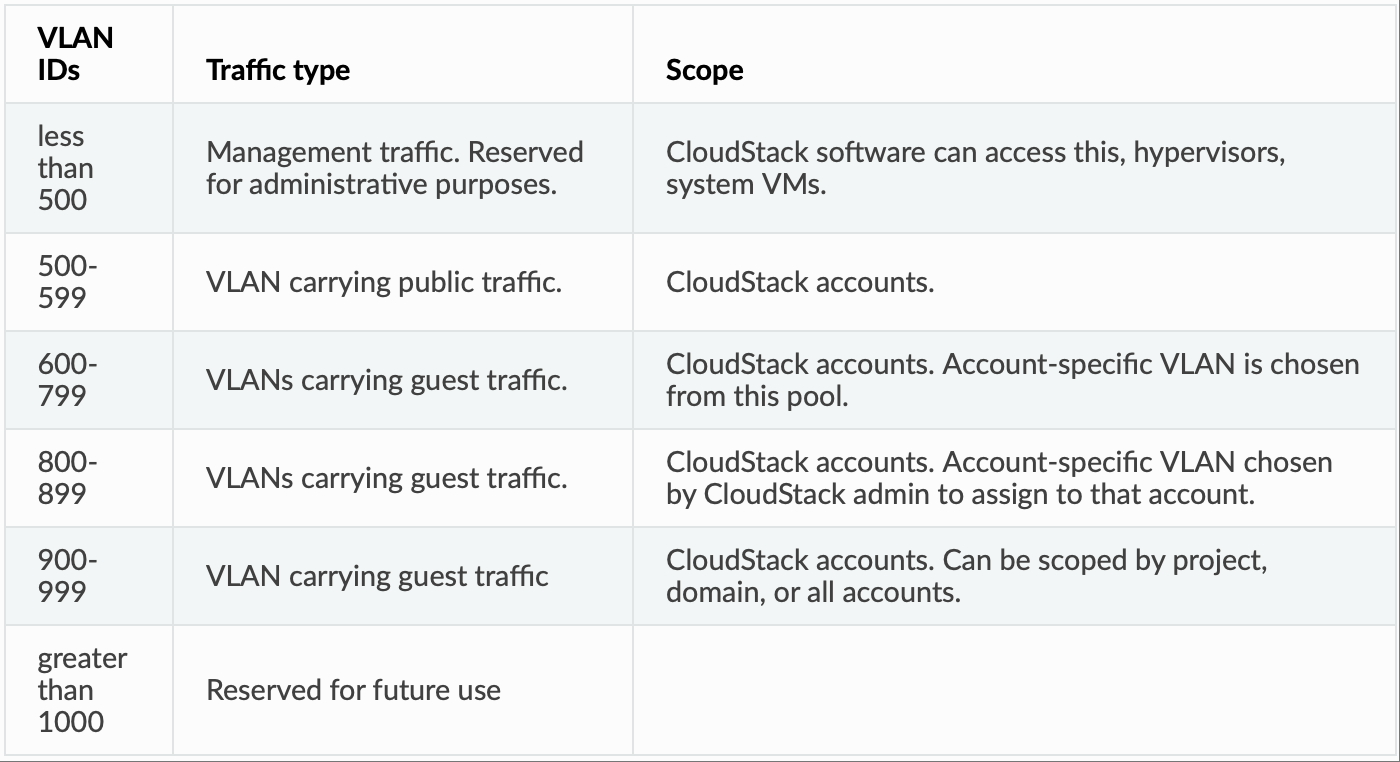Click the guest traffic cell in the 600-799 row
The height and width of the screenshot is (762, 1400).
tap(387, 380)
